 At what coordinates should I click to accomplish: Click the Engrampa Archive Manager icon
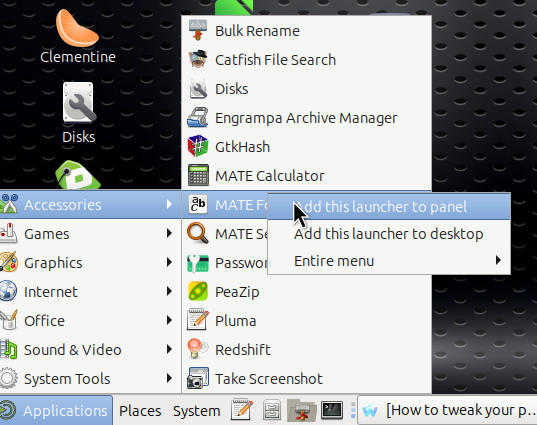pyautogui.click(x=198, y=117)
